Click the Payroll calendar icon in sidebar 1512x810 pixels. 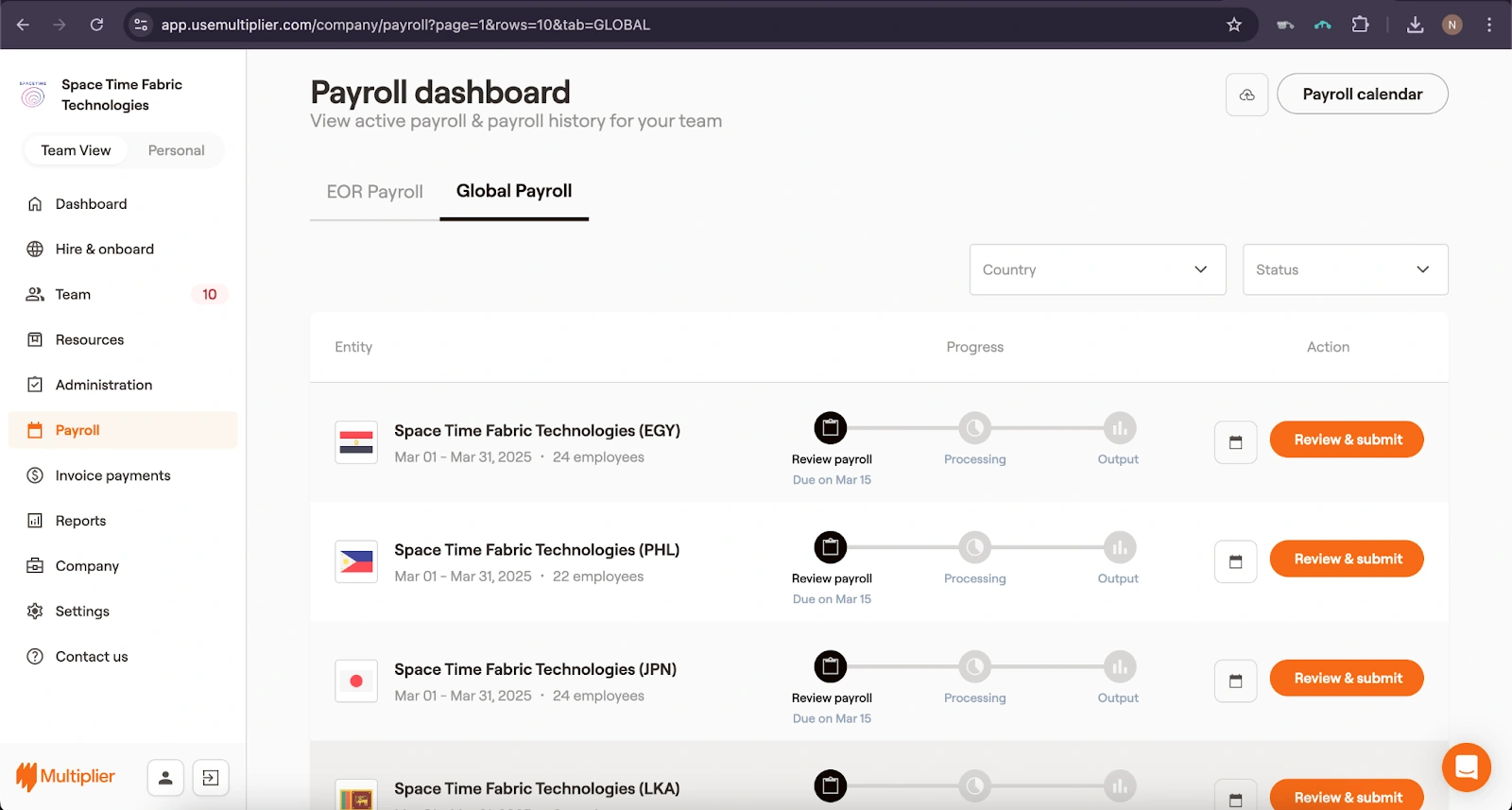click(35, 430)
